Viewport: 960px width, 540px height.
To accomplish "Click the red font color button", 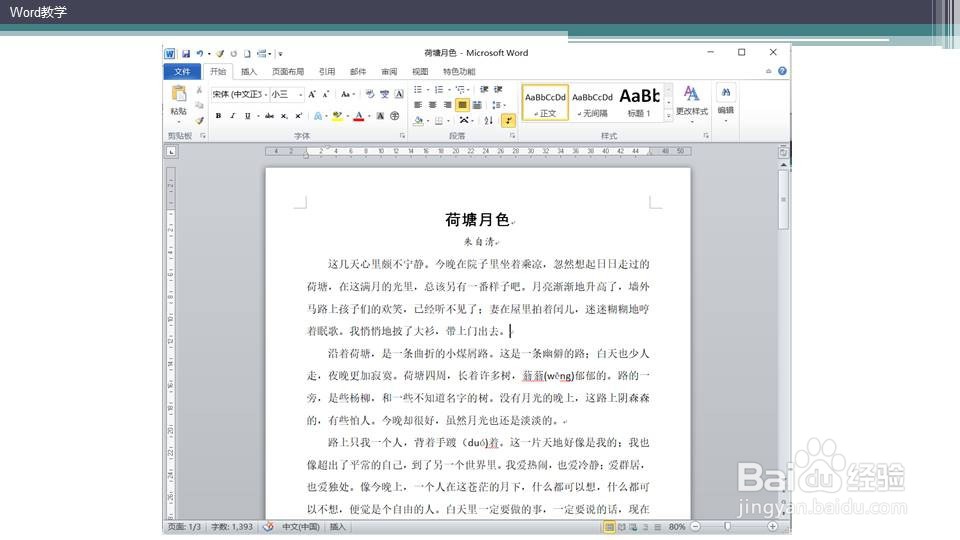I will 359,116.
